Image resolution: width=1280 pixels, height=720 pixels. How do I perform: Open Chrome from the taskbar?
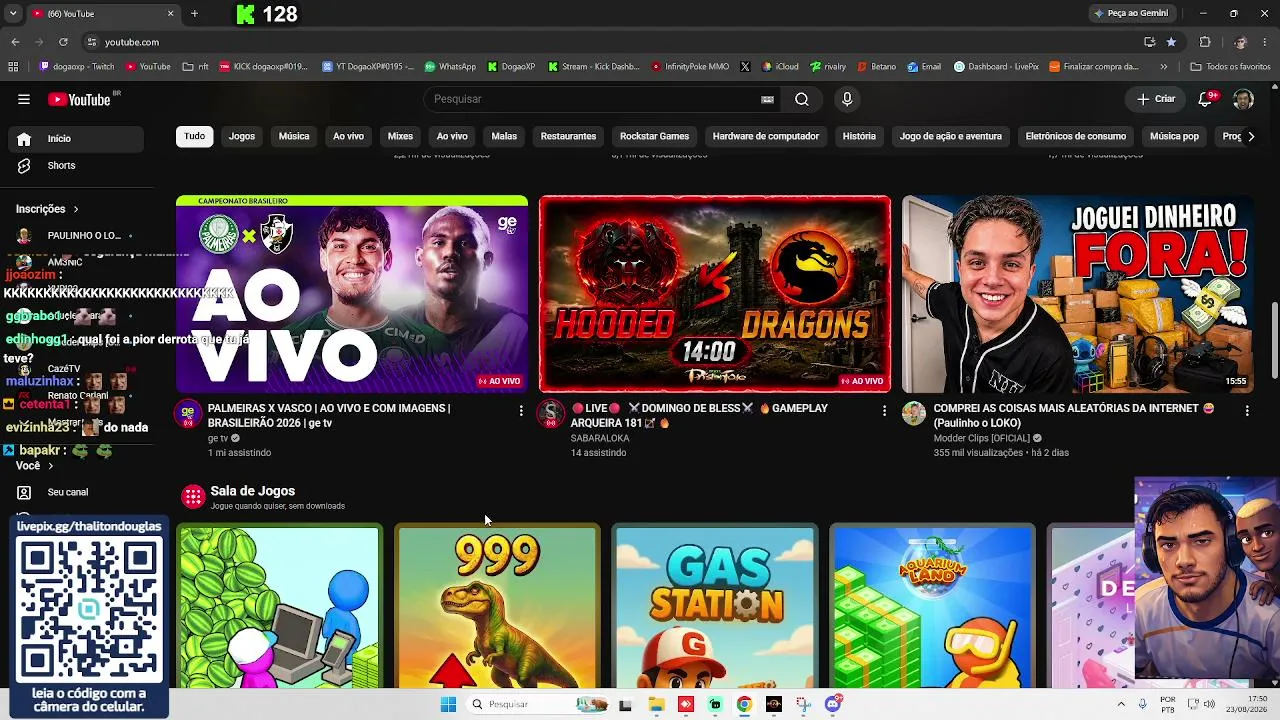[744, 704]
